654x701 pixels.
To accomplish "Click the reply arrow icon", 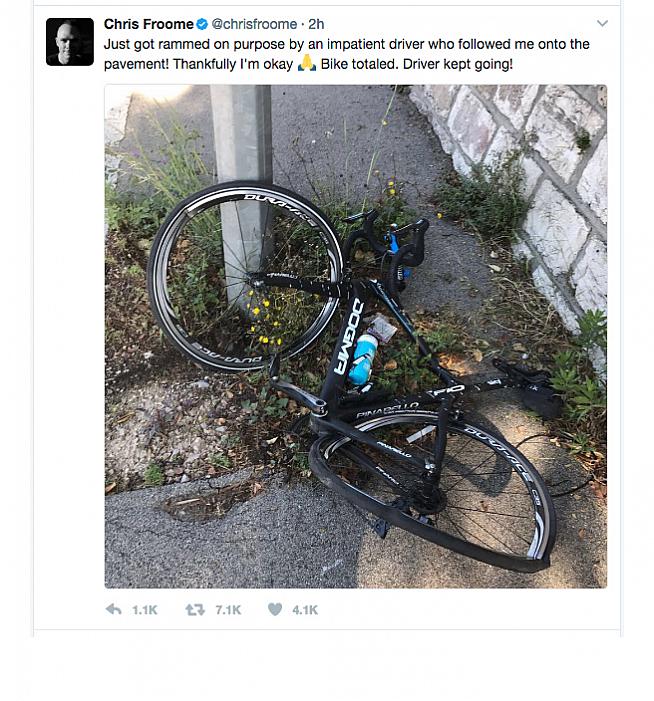I will (114, 609).
